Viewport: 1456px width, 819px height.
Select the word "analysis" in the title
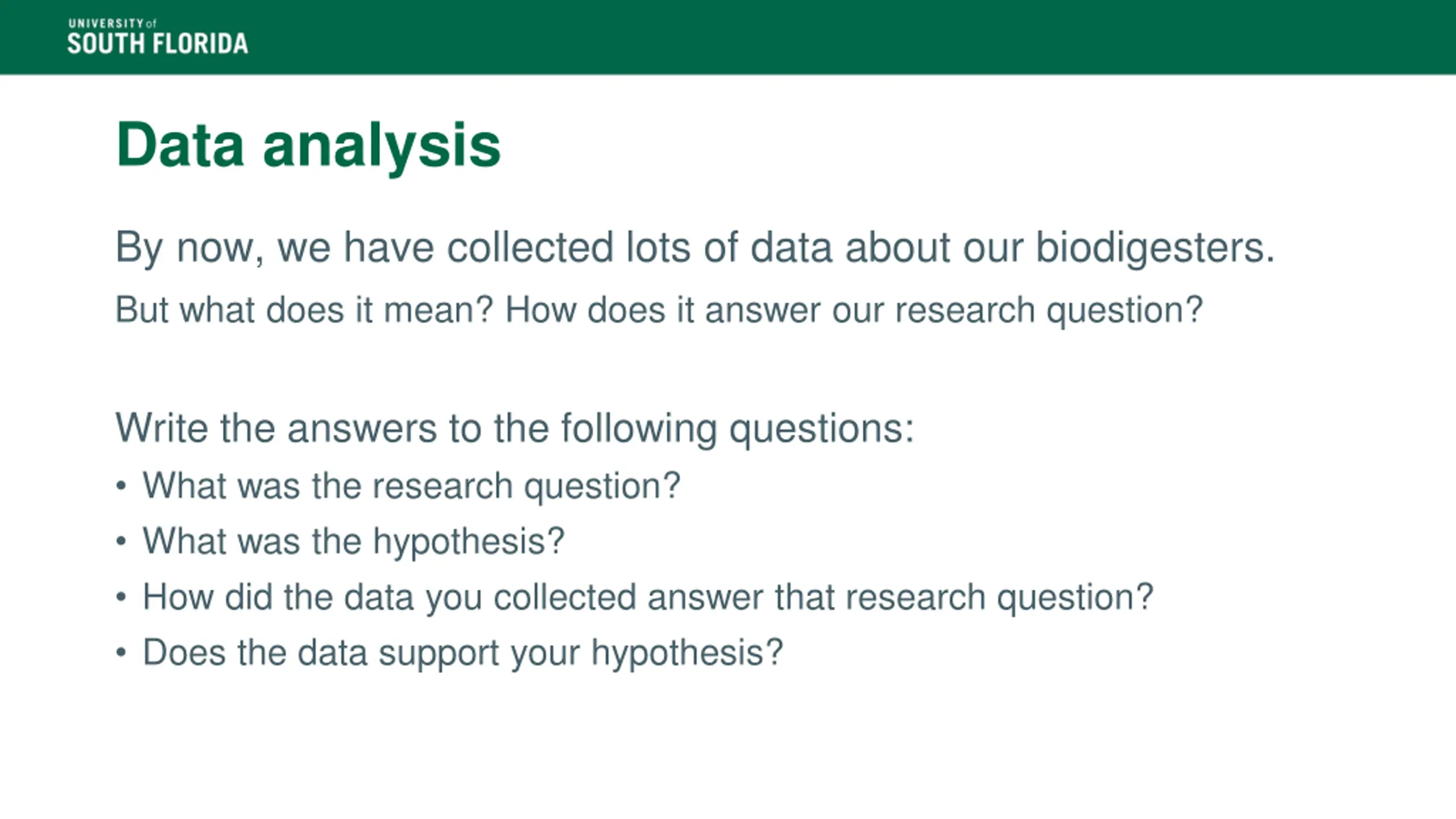(x=382, y=146)
